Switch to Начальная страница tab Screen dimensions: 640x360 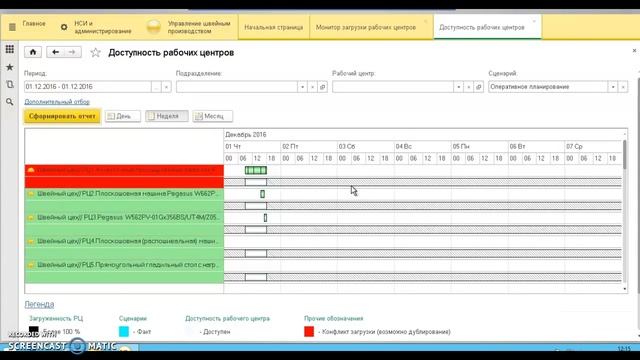273,27
